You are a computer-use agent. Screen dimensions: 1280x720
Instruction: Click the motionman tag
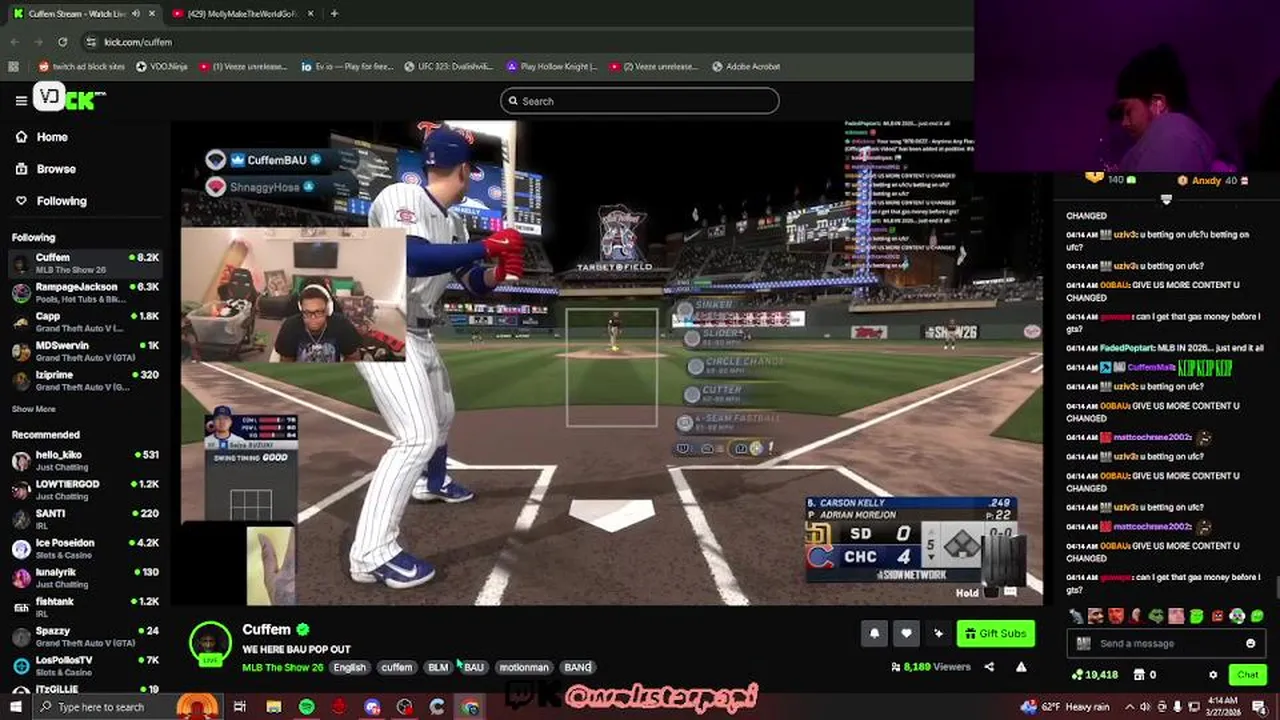(x=524, y=667)
